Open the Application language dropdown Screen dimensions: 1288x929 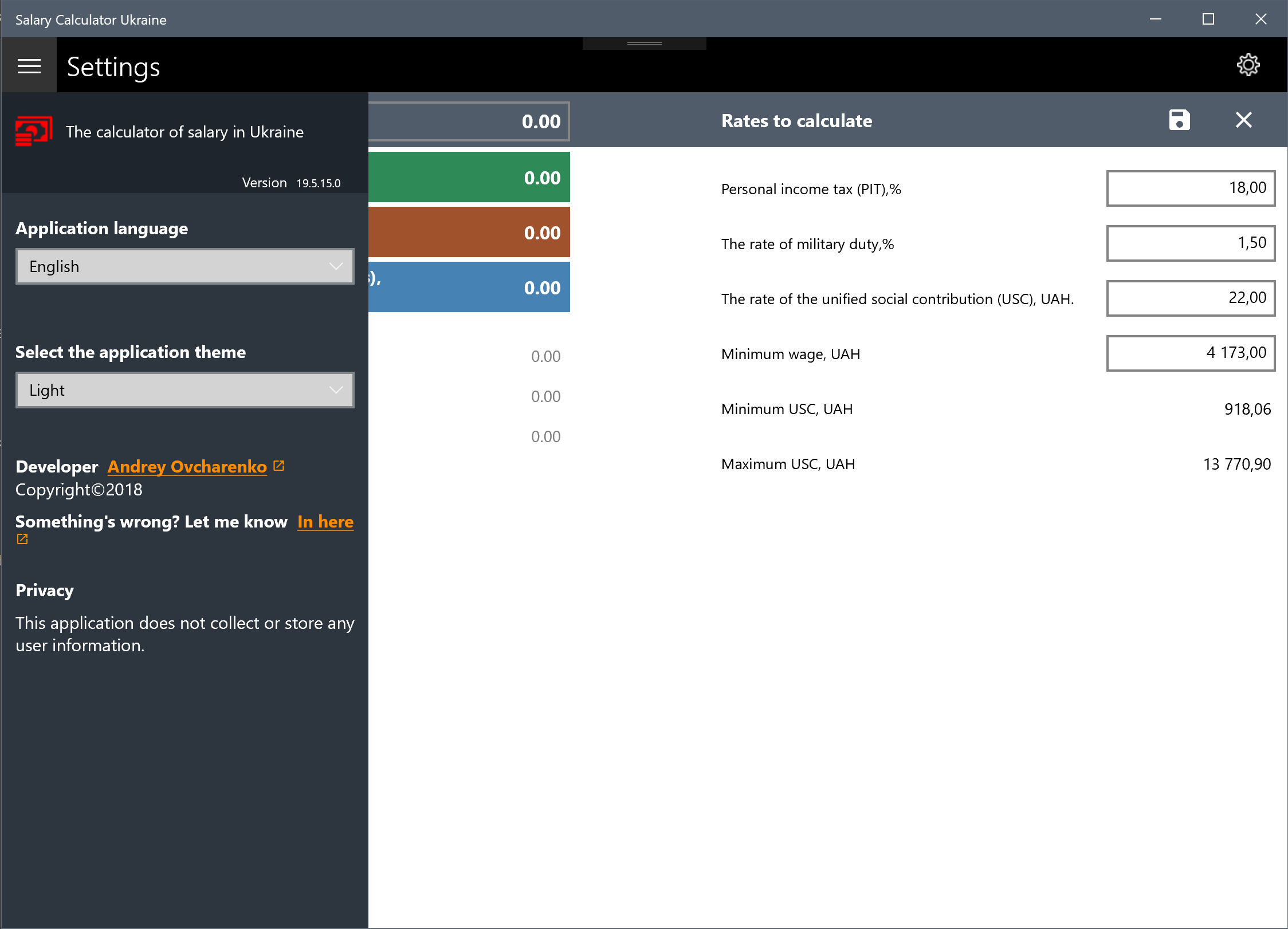184,266
